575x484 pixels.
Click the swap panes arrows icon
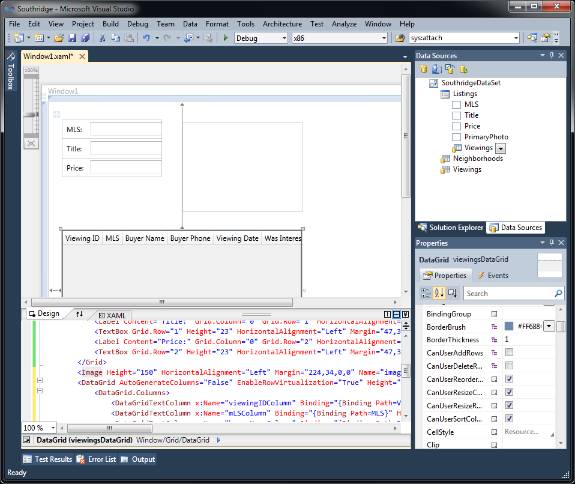pyautogui.click(x=79, y=314)
